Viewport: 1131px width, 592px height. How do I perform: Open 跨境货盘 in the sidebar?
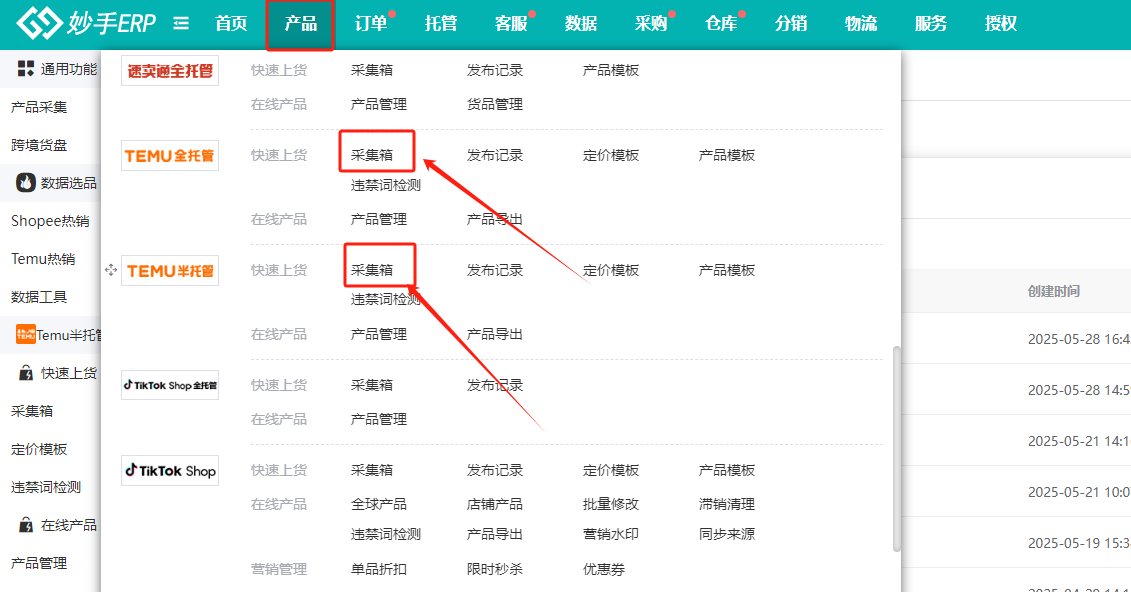tap(39, 145)
